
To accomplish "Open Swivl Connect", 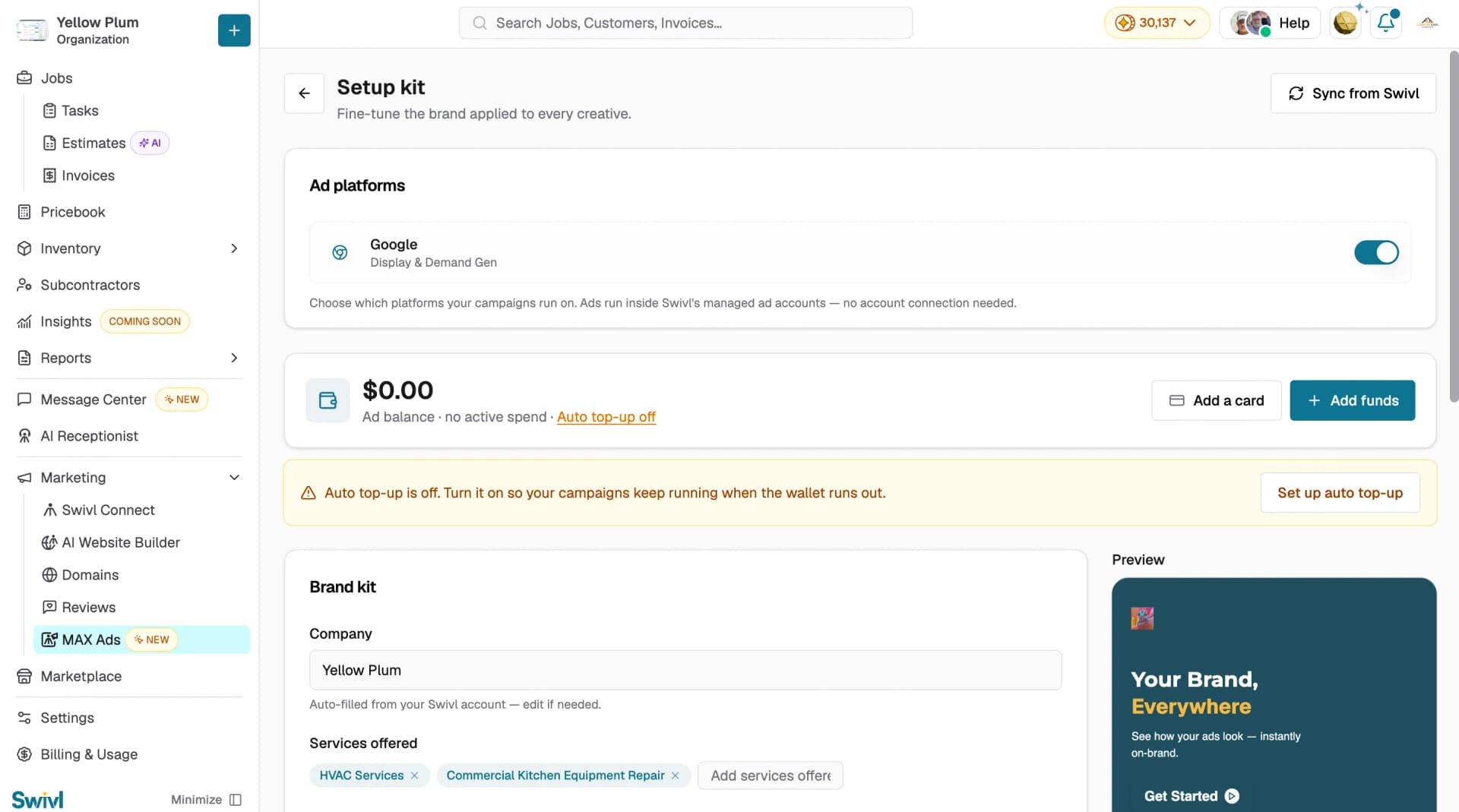I will (x=108, y=510).
